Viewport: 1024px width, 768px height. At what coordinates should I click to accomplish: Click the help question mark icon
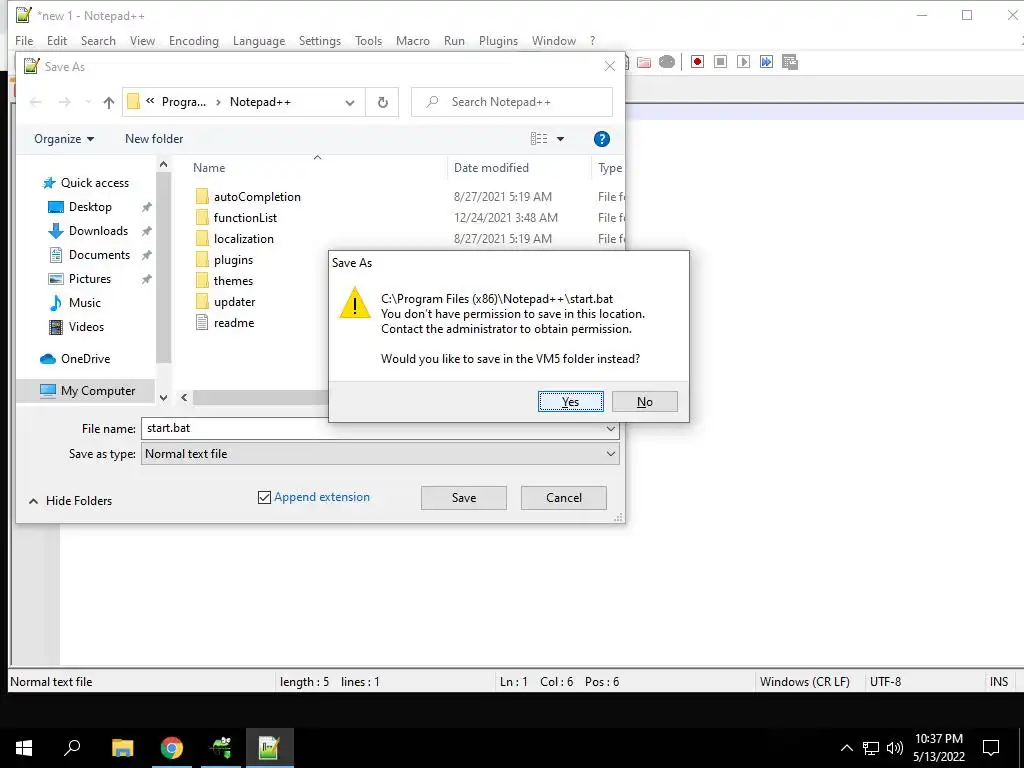click(x=601, y=138)
